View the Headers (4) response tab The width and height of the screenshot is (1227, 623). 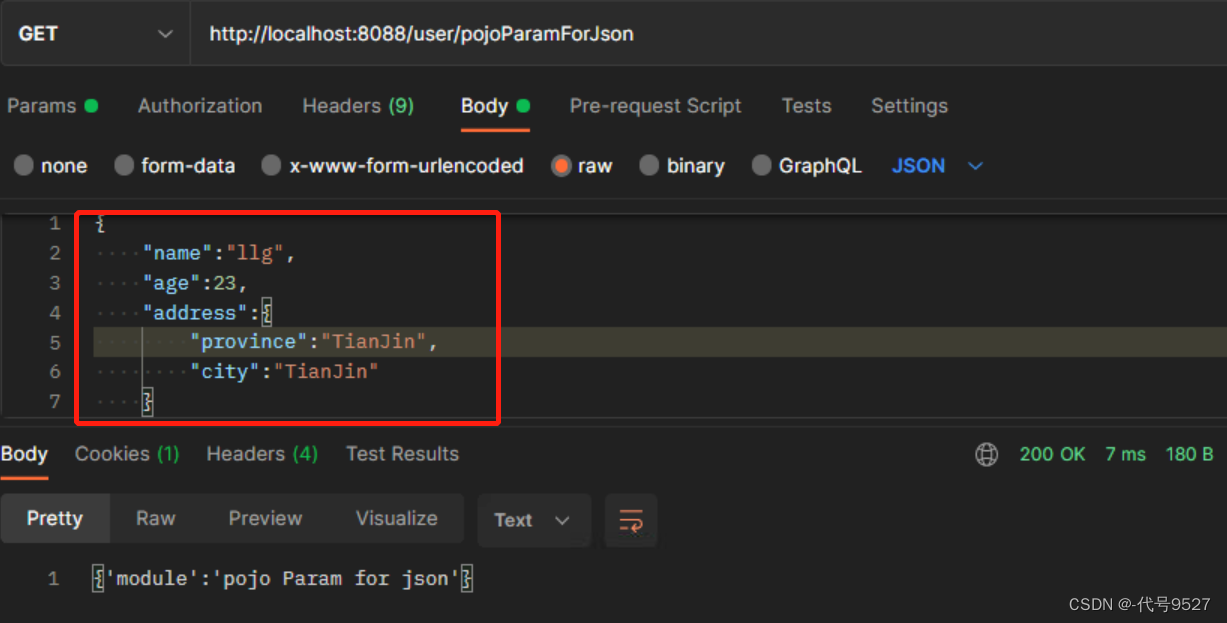[262, 454]
